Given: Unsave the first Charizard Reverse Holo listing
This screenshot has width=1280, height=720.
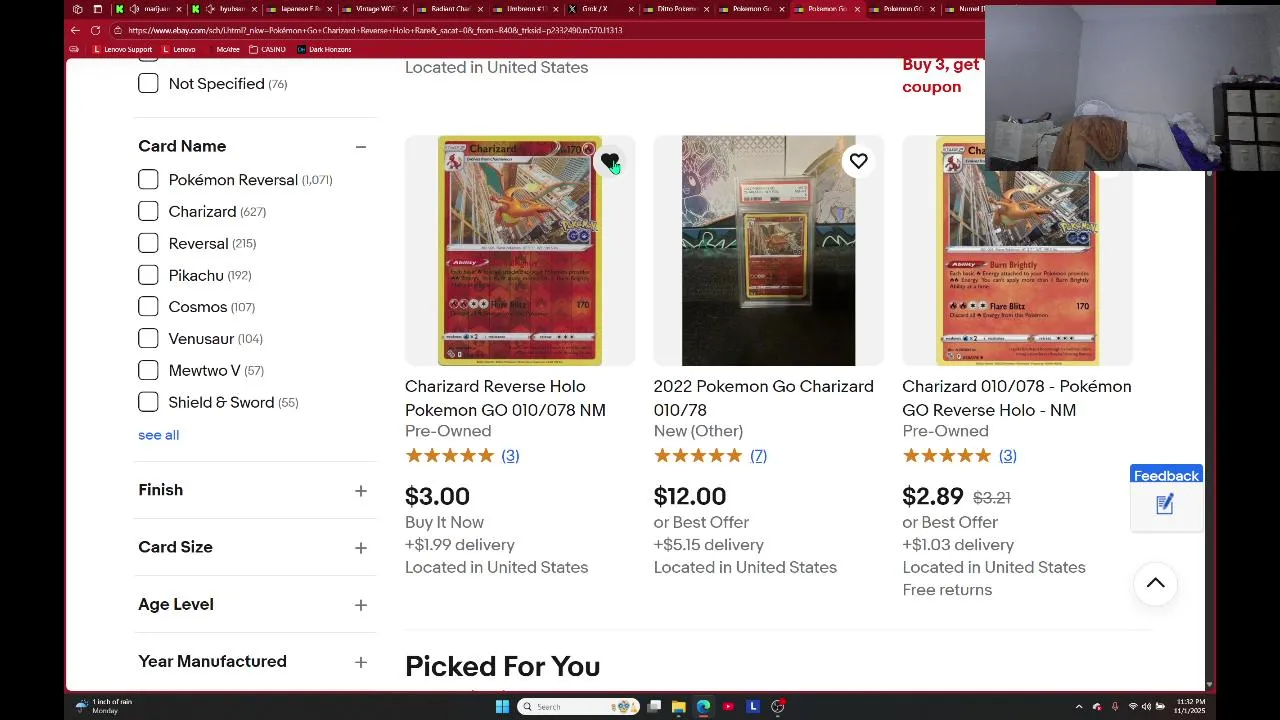Looking at the screenshot, I should coord(610,161).
